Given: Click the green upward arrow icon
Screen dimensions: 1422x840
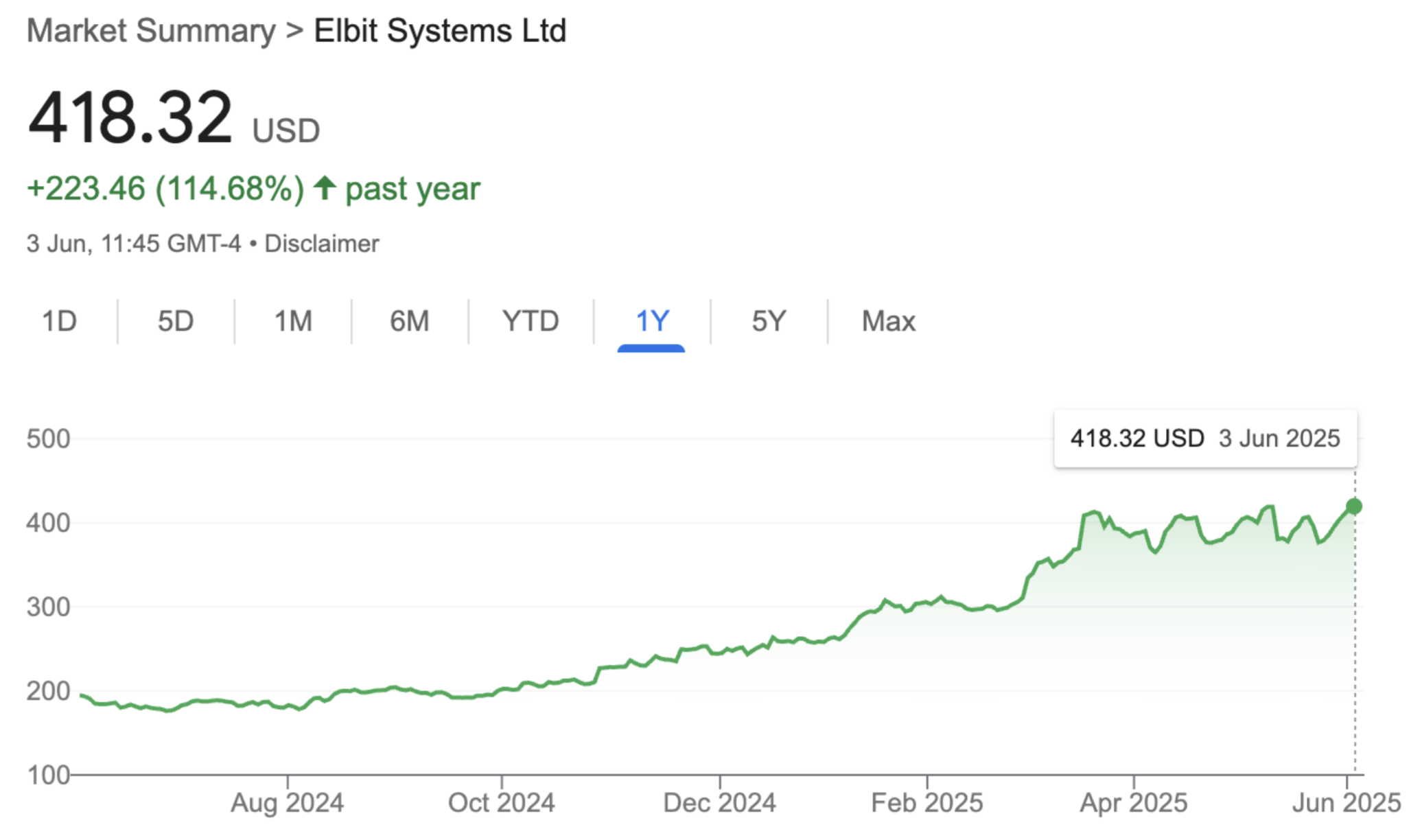Looking at the screenshot, I should click(325, 188).
